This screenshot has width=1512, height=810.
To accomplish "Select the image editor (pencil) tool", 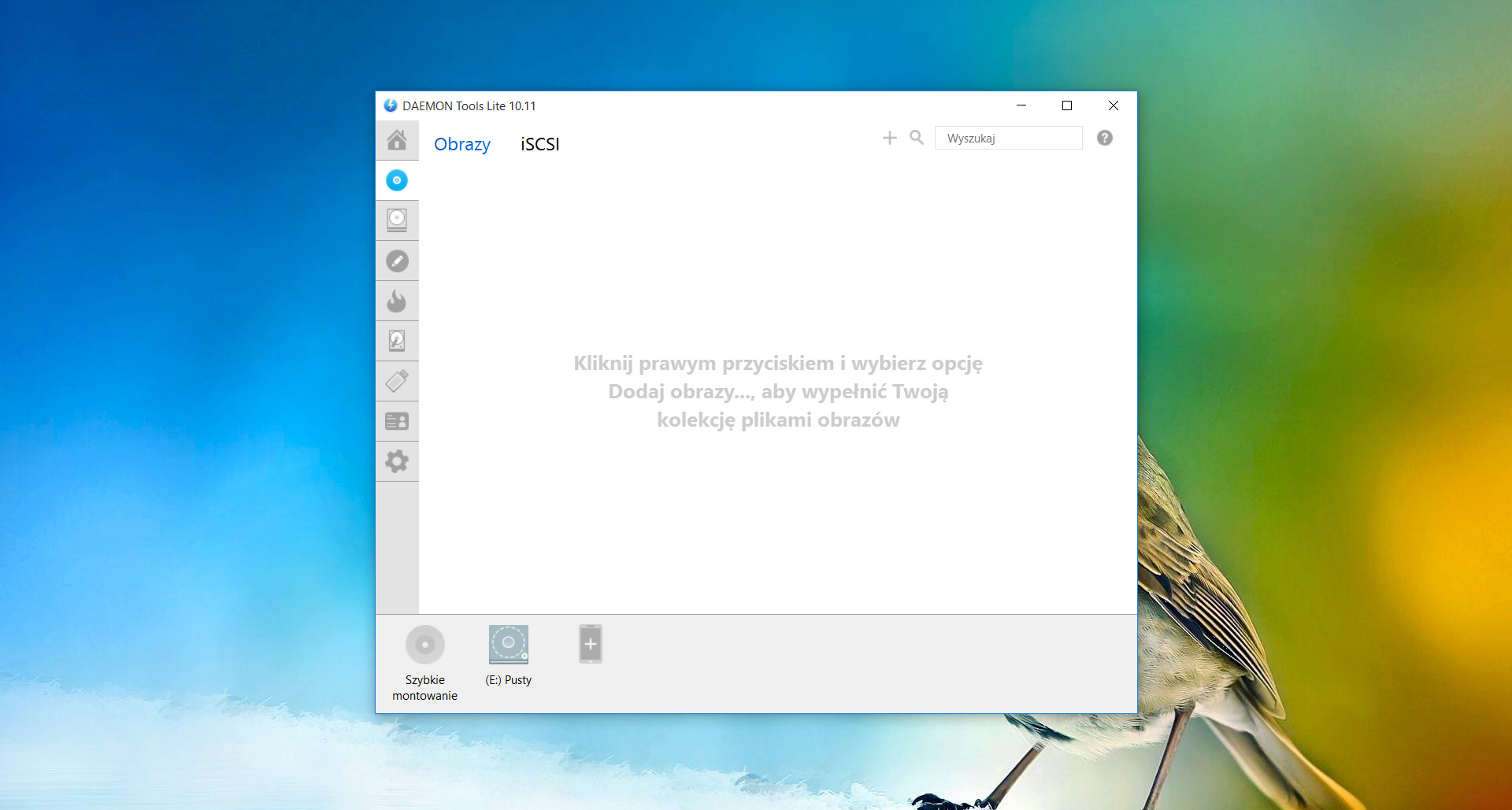I will pos(397,261).
